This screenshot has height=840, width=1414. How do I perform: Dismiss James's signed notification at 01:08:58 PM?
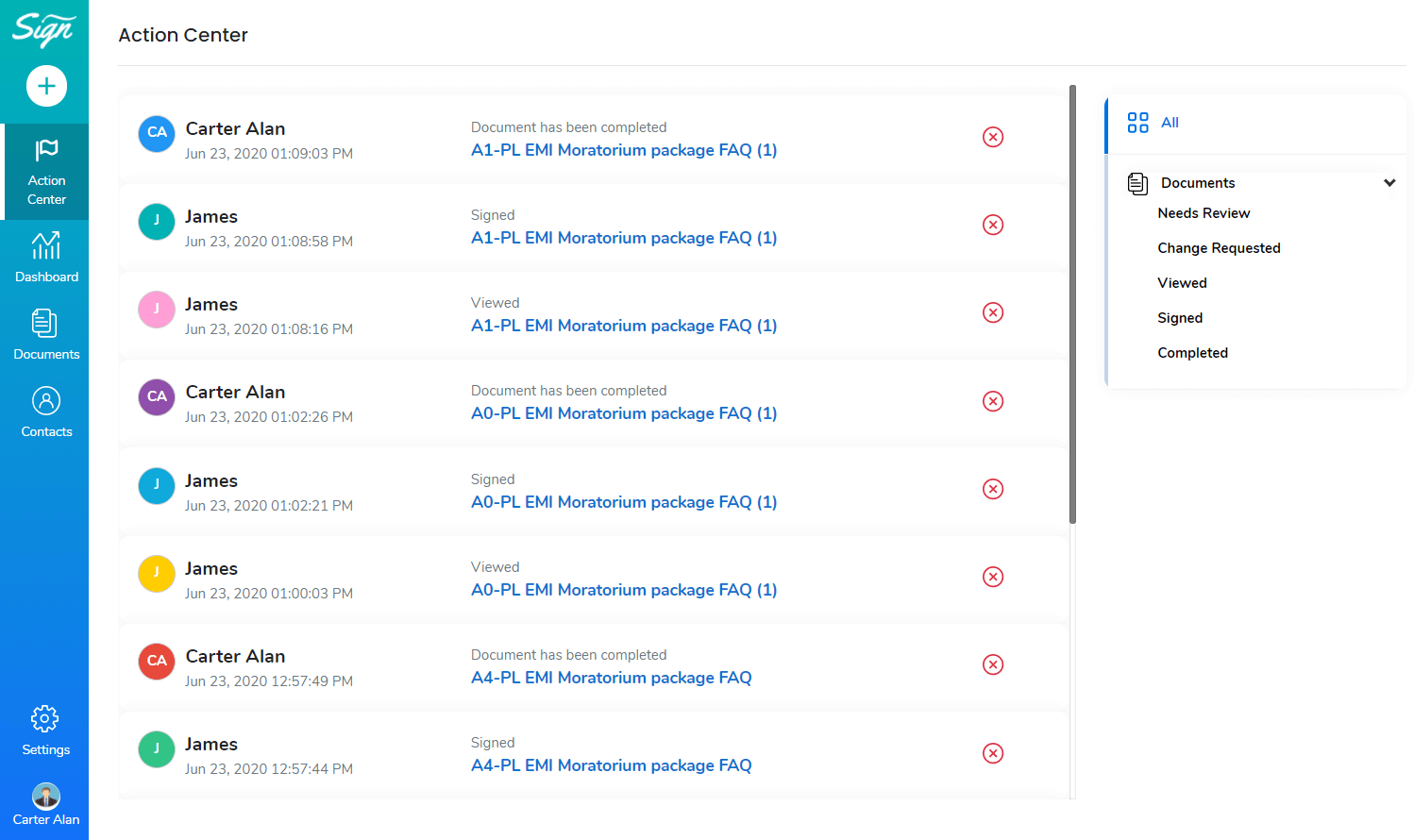(992, 225)
